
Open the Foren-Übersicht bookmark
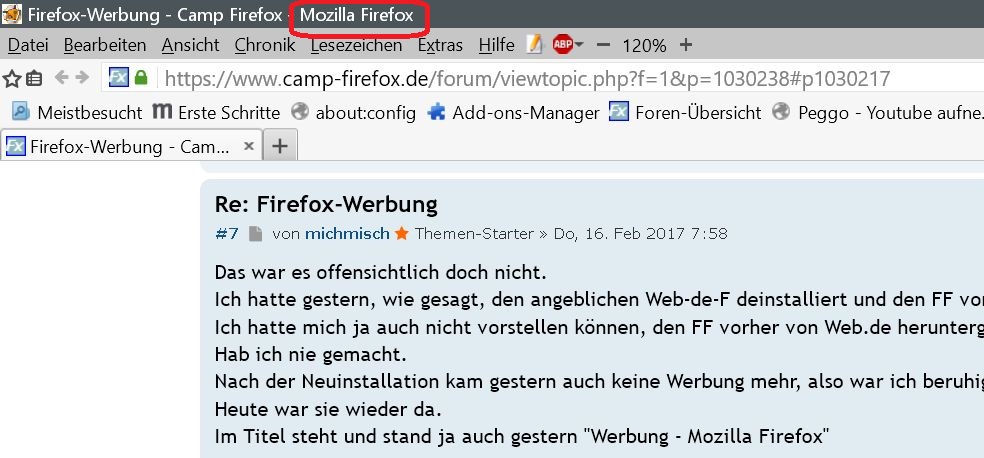(685, 112)
